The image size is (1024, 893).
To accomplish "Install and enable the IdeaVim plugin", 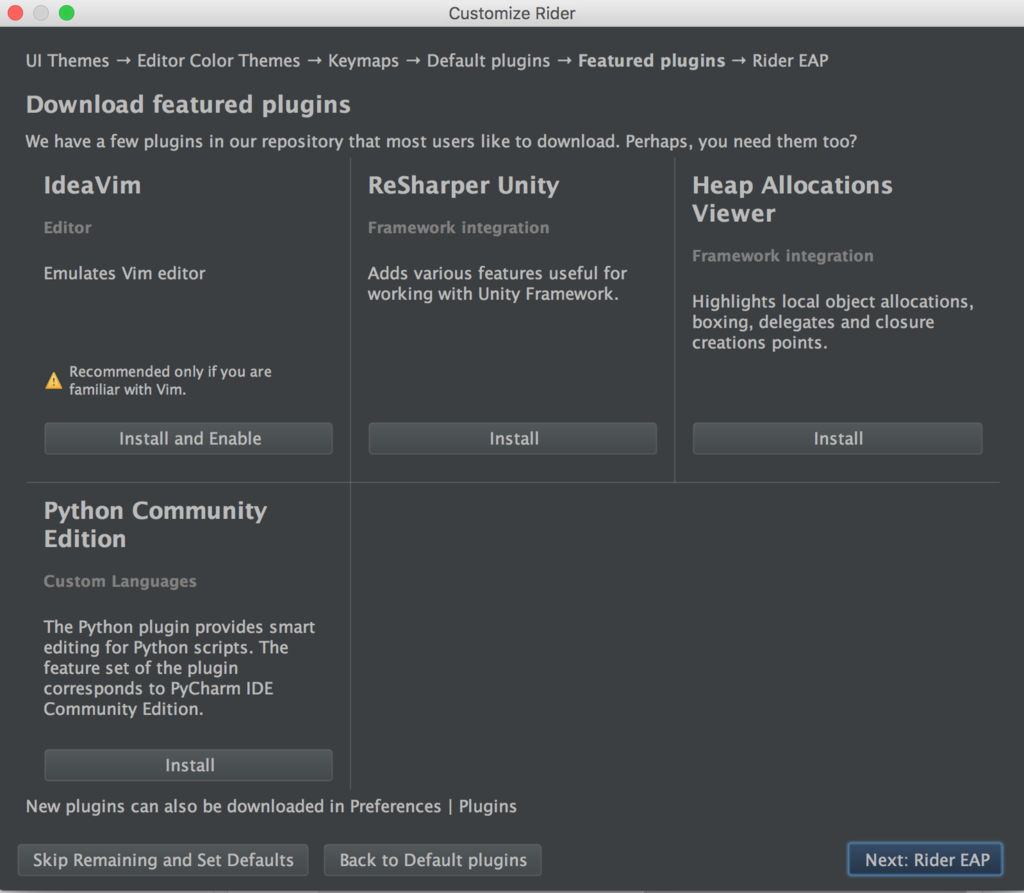I will coord(189,438).
